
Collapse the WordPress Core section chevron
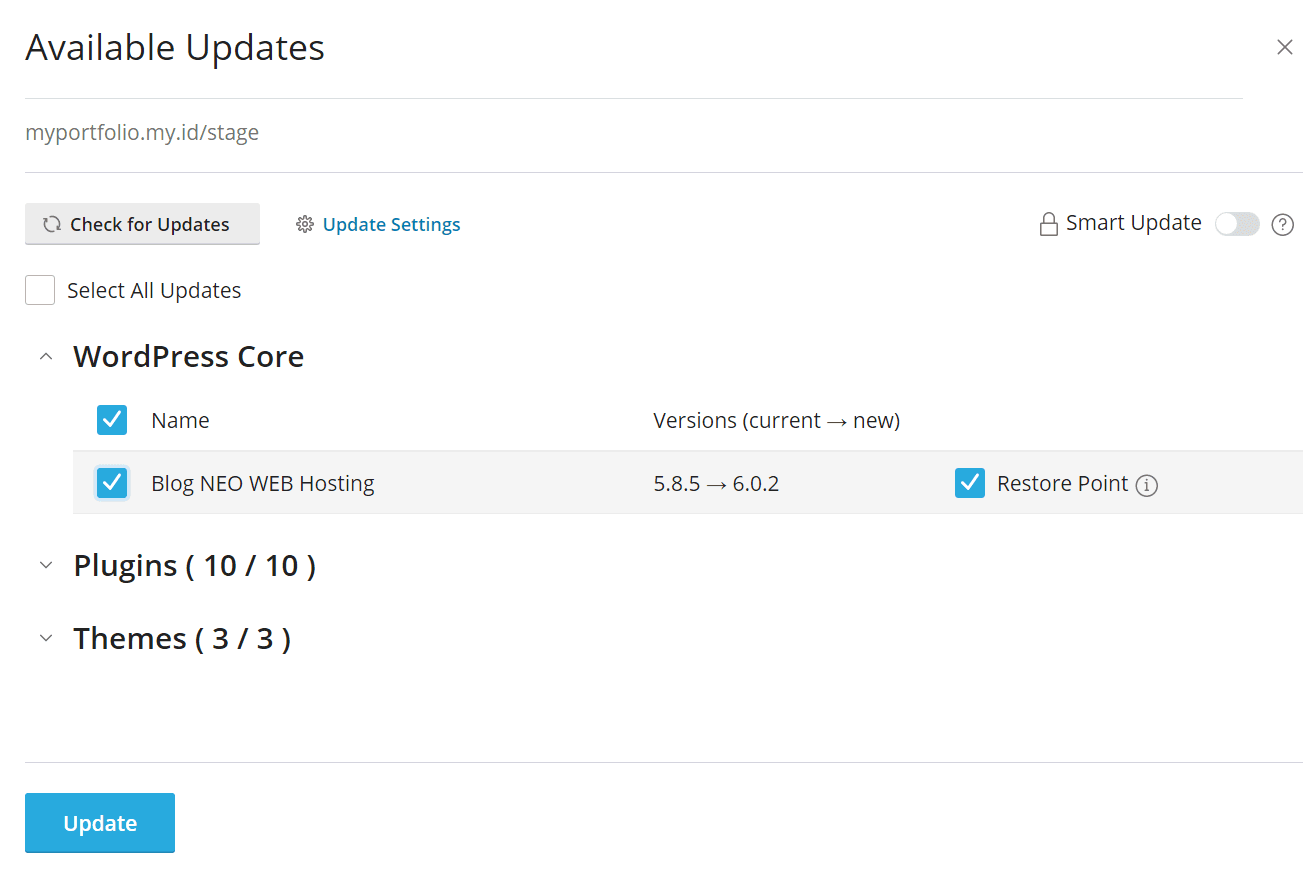pyautogui.click(x=46, y=357)
